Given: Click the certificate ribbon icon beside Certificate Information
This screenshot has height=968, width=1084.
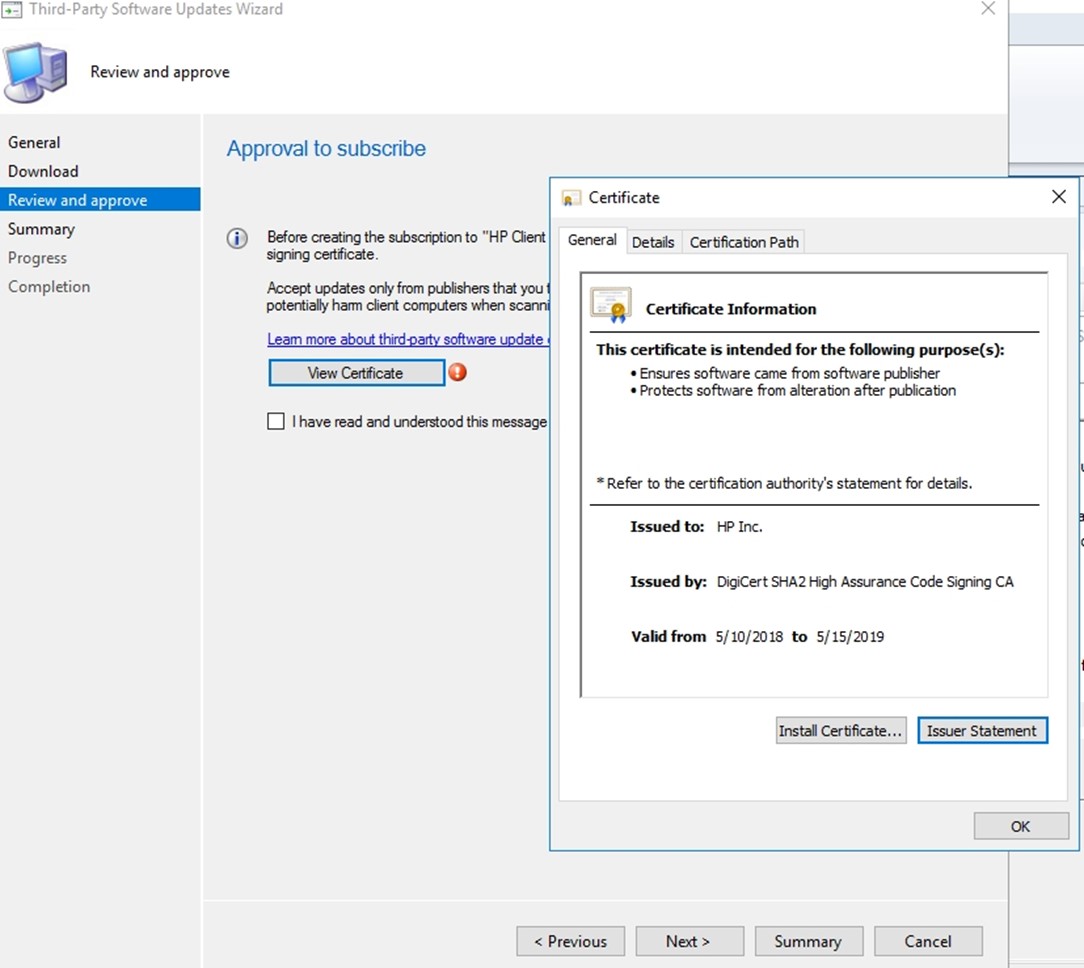Looking at the screenshot, I should coord(611,305).
